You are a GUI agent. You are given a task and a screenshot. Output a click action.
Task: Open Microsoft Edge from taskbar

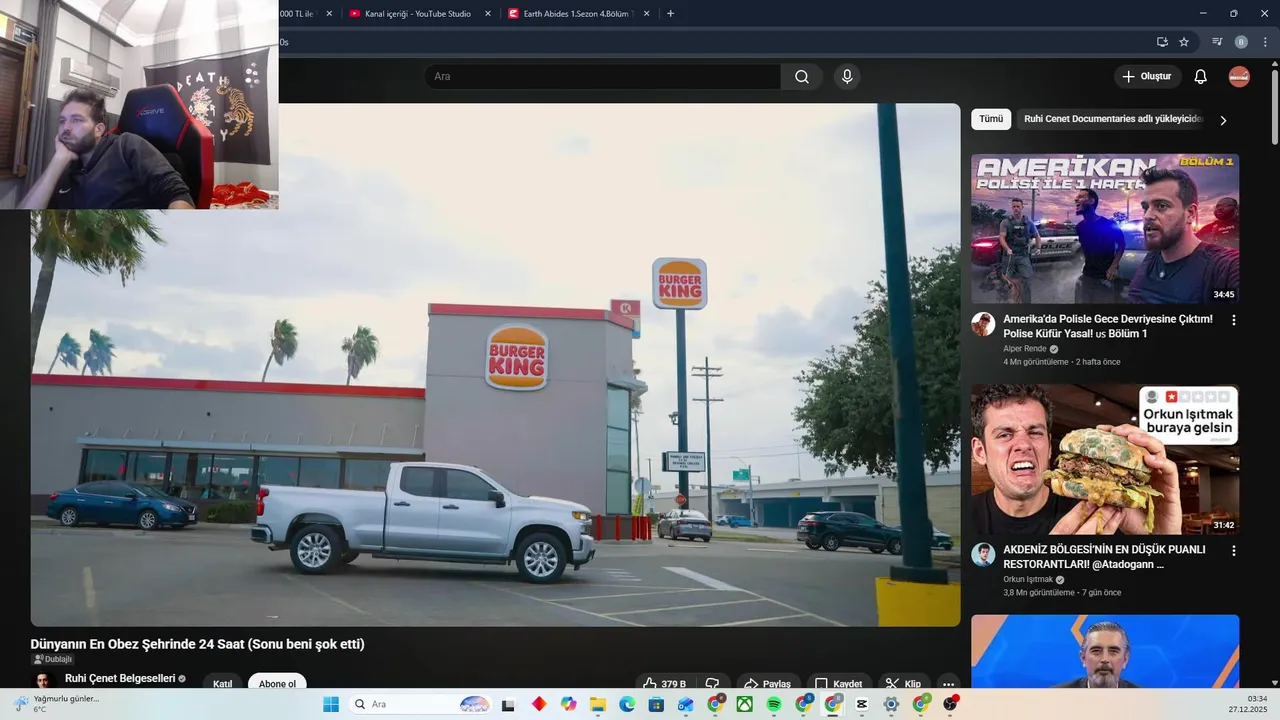pyautogui.click(x=627, y=704)
